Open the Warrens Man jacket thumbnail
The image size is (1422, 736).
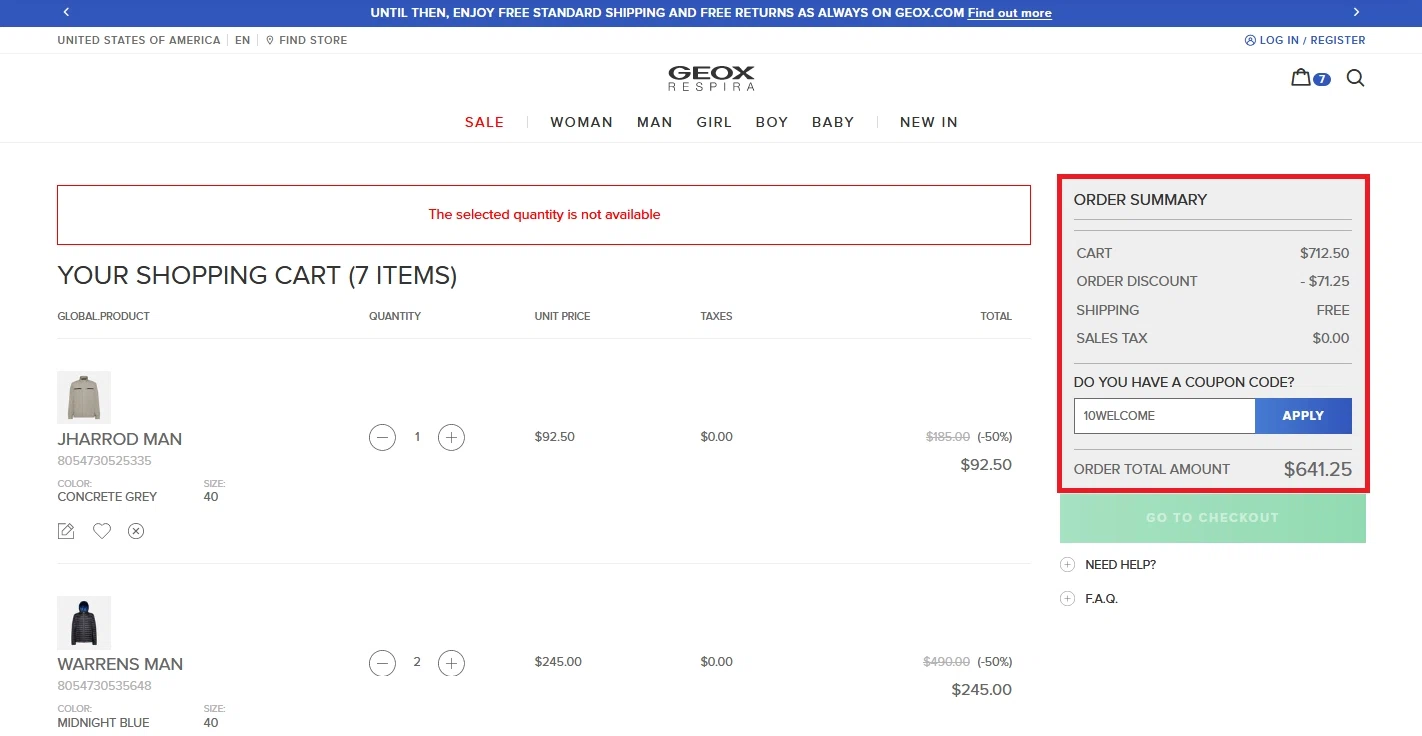(x=84, y=622)
